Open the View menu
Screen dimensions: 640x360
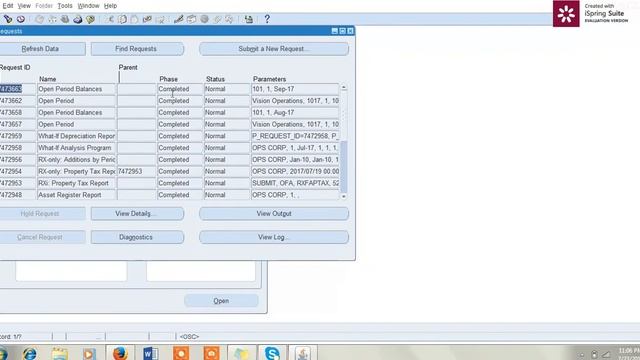24,6
